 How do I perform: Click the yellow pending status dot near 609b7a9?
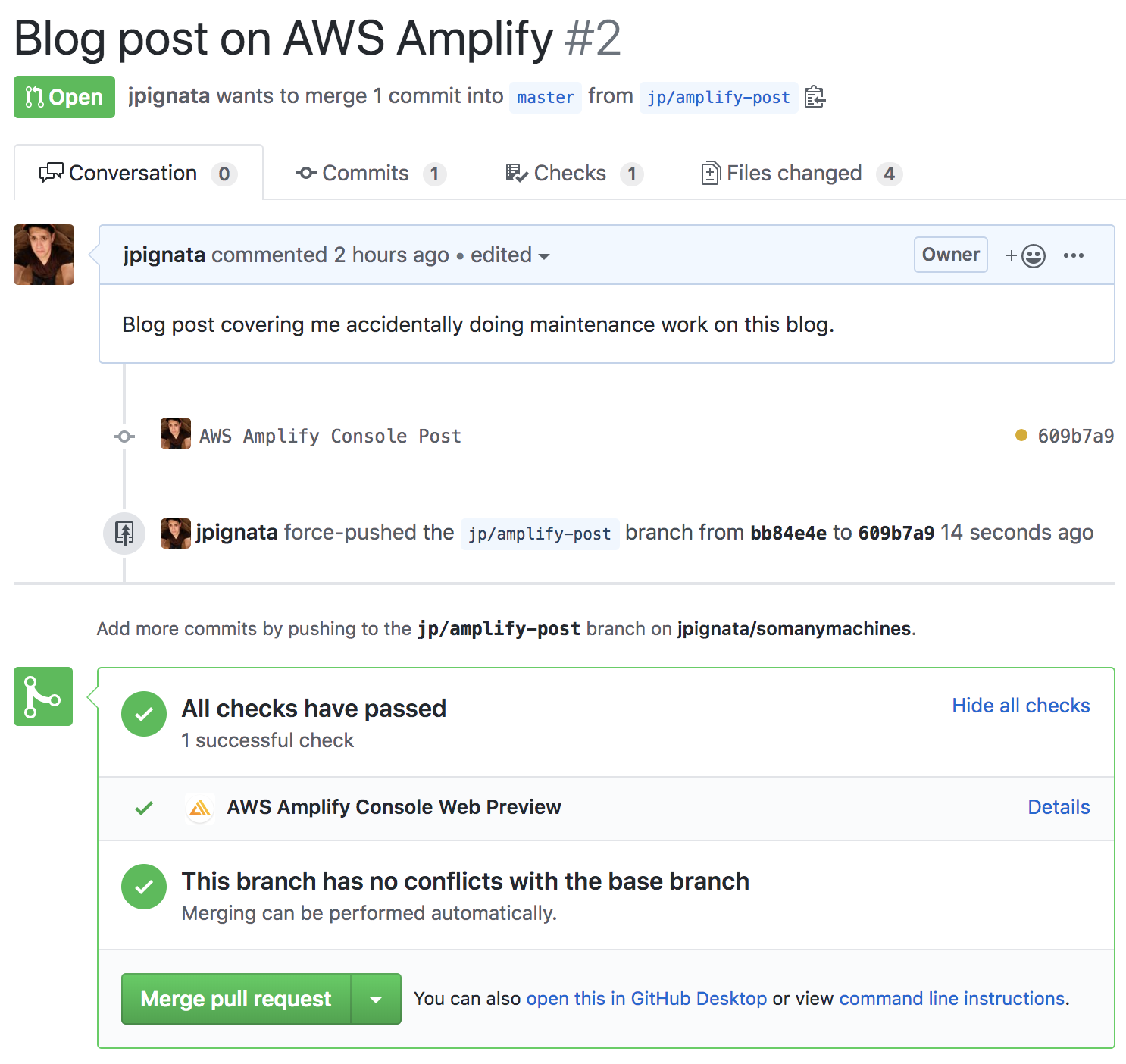coord(1021,435)
